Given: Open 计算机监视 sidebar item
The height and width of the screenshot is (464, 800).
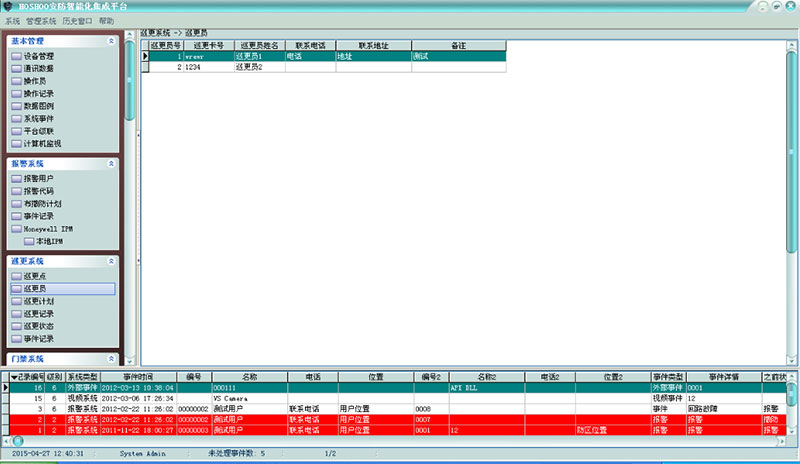Looking at the screenshot, I should [x=42, y=143].
